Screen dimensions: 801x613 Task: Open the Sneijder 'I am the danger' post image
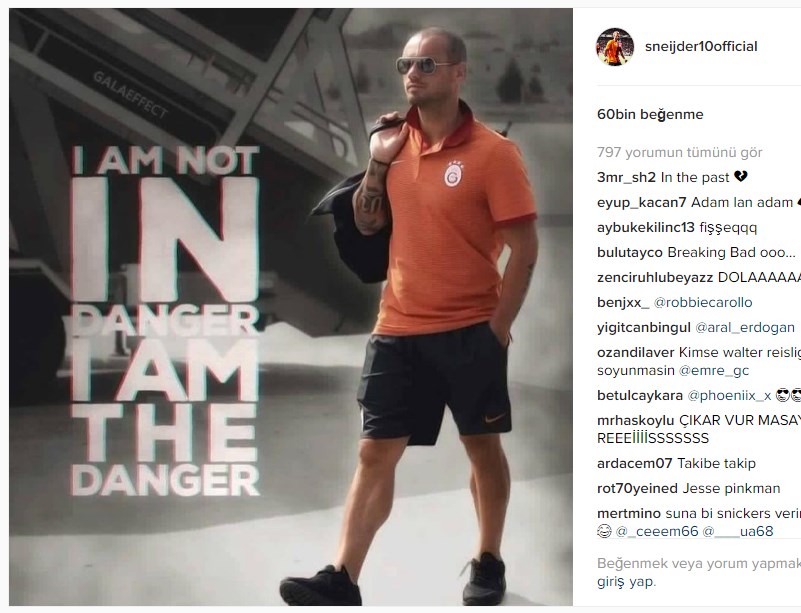pyautogui.click(x=291, y=306)
